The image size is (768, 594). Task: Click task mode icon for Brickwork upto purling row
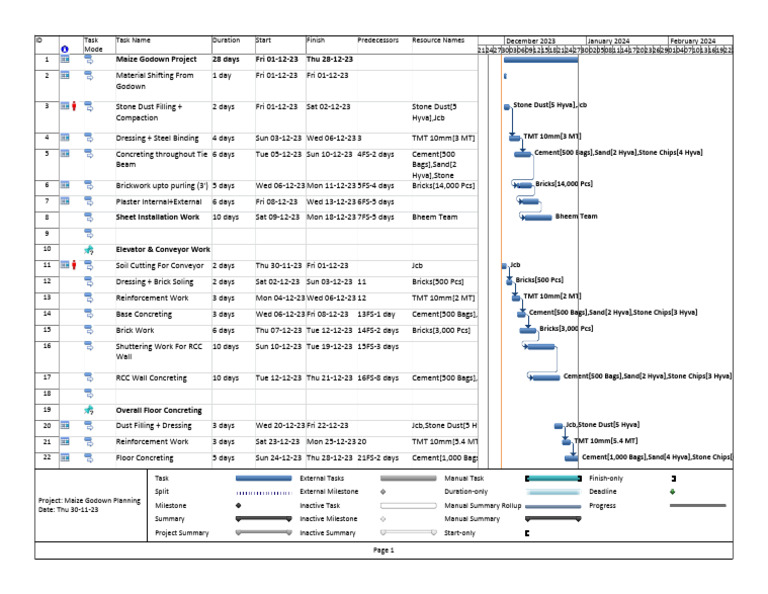[x=89, y=185]
